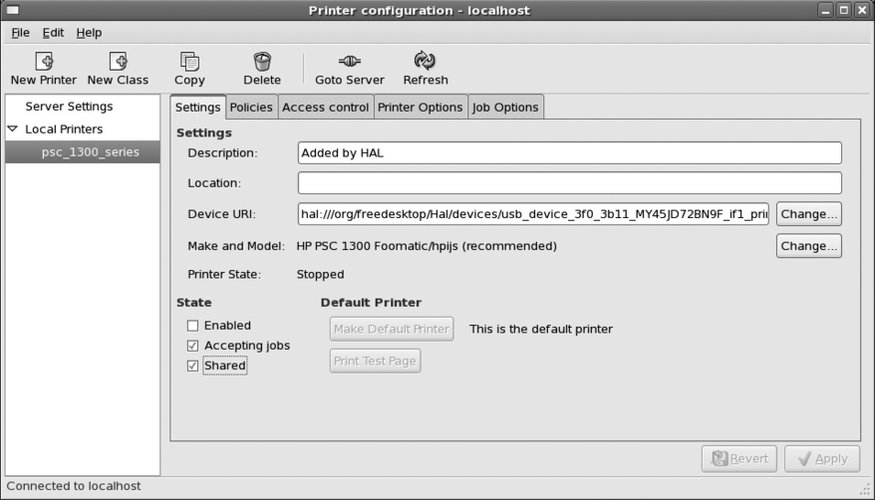This screenshot has height=500, width=875.
Task: Open Server Settings in sidebar
Action: click(69, 106)
